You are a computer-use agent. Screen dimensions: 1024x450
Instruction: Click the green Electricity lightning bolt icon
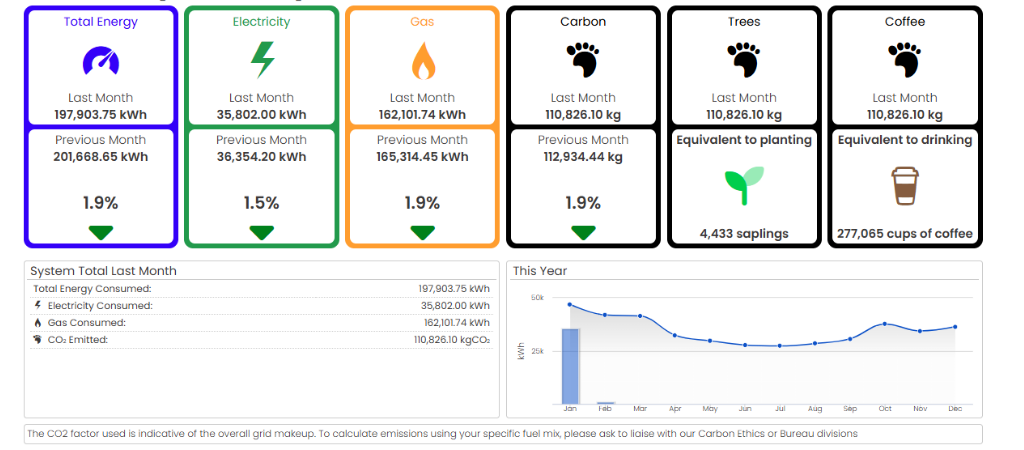pyautogui.click(x=261, y=60)
